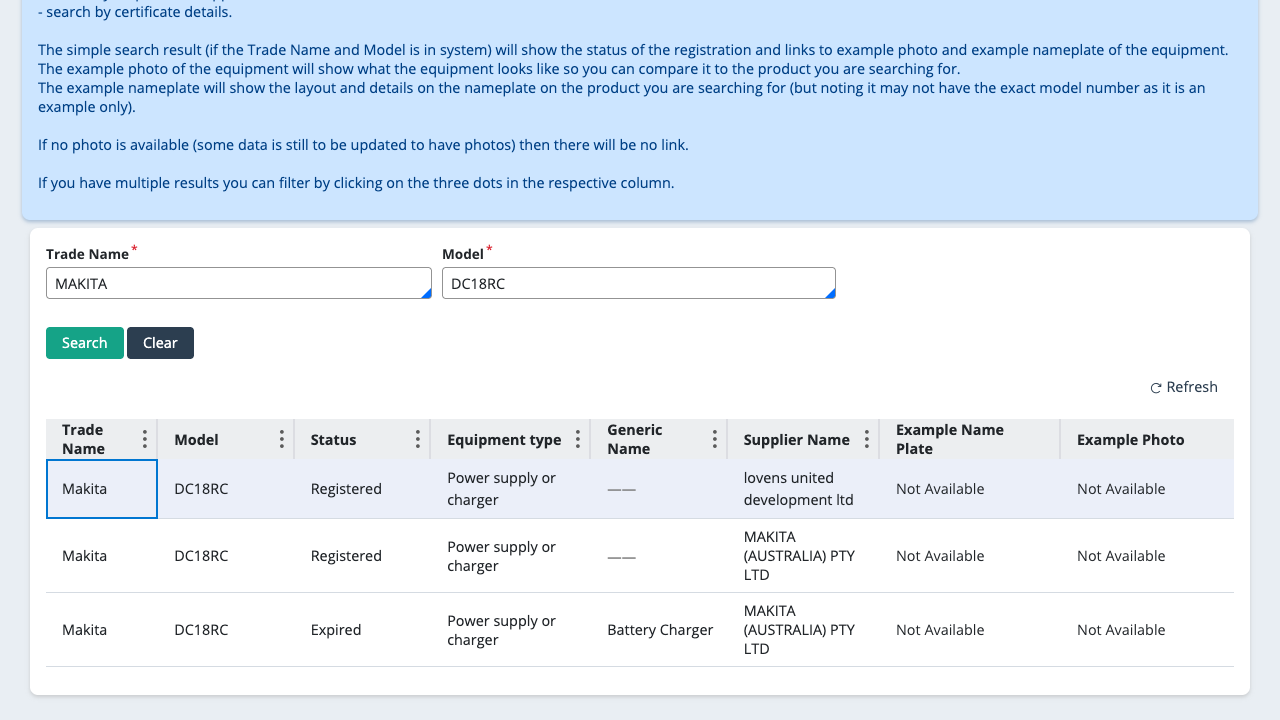Open the Model column filter menu
1280x720 pixels.
(281, 438)
